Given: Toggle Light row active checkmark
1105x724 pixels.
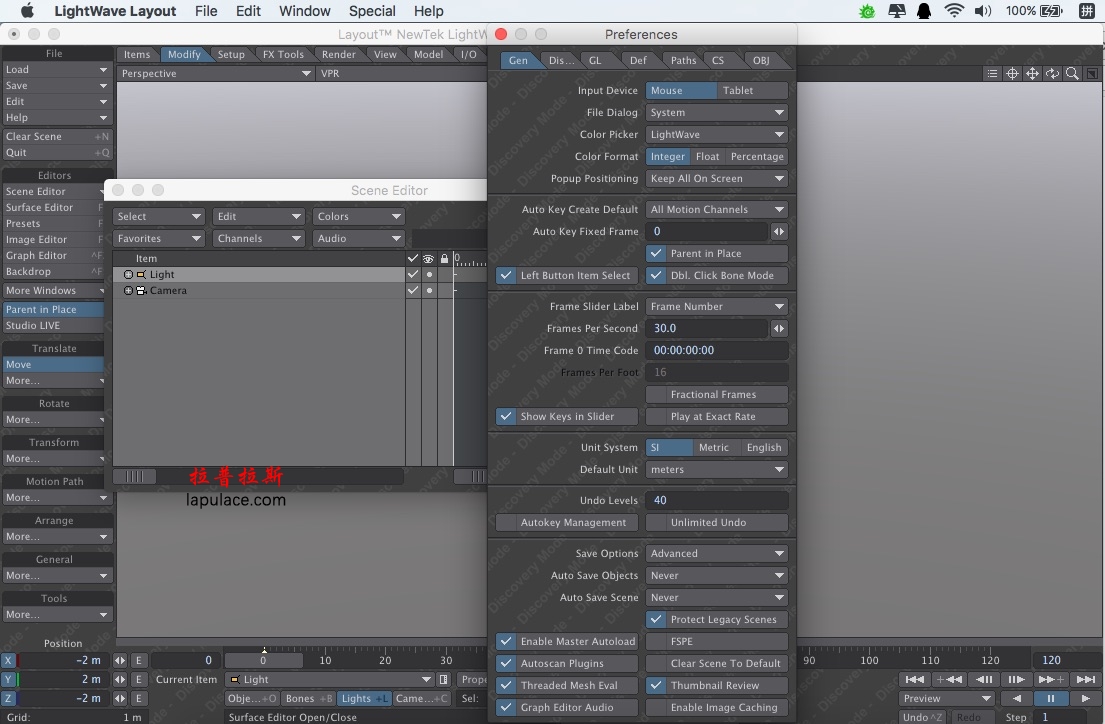Looking at the screenshot, I should 413,274.
